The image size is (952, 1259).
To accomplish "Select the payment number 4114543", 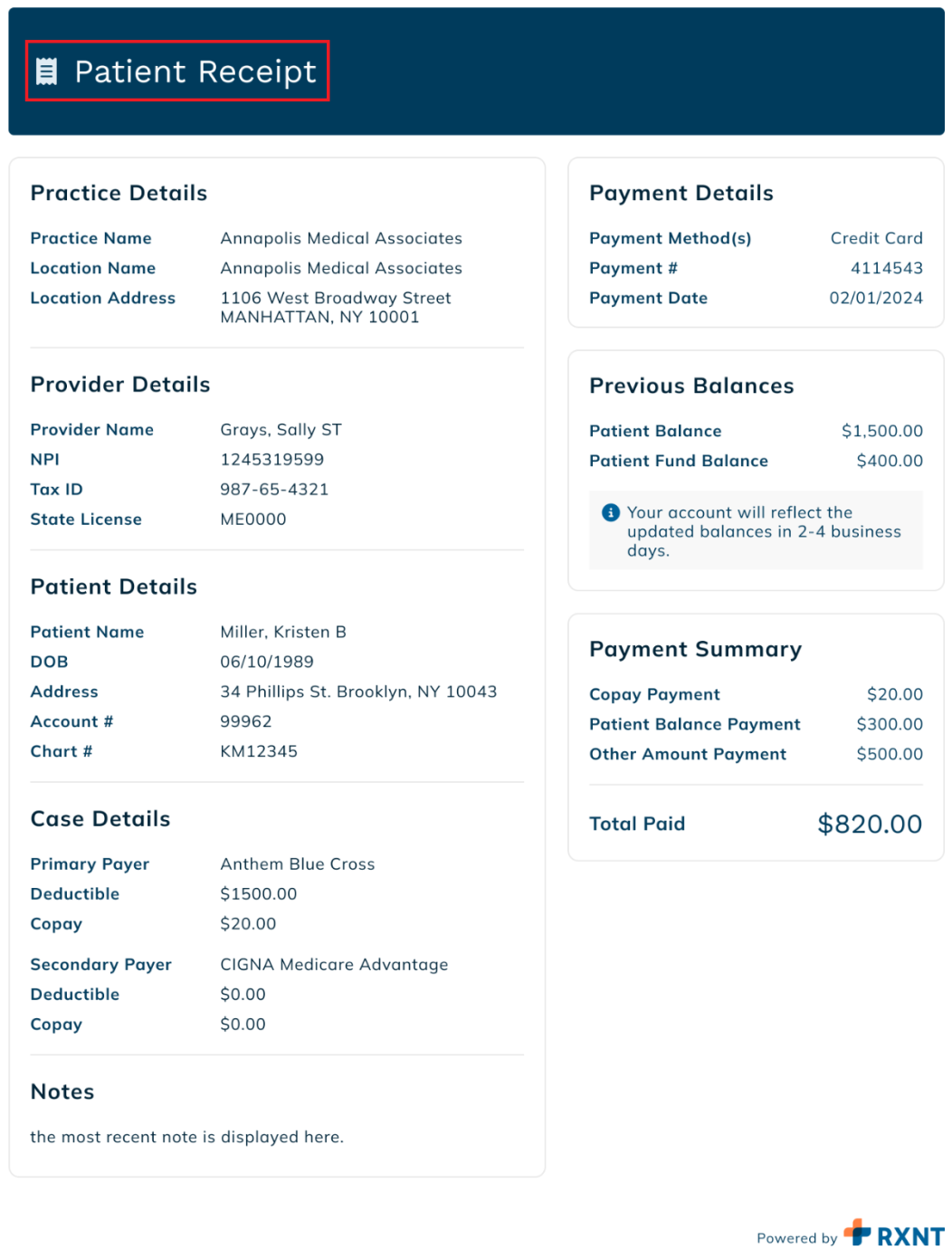I will 887,268.
